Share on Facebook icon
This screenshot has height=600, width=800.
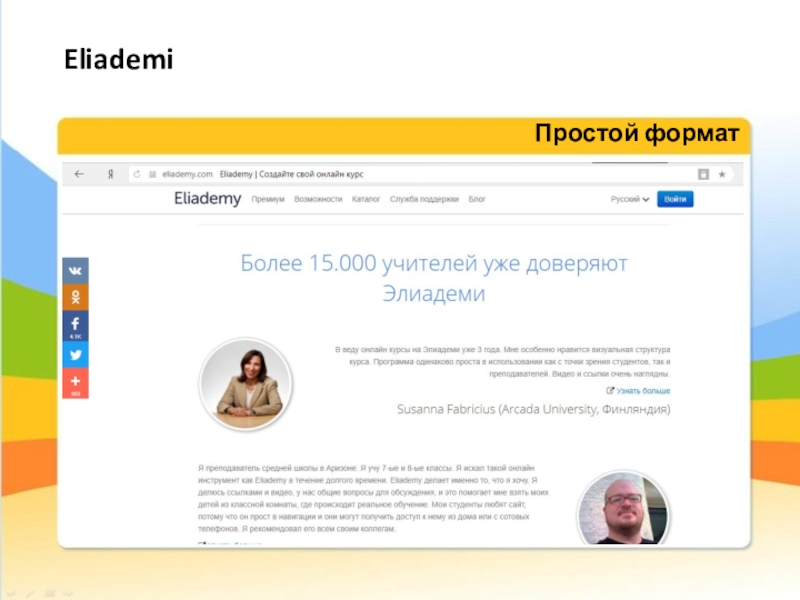coord(76,326)
